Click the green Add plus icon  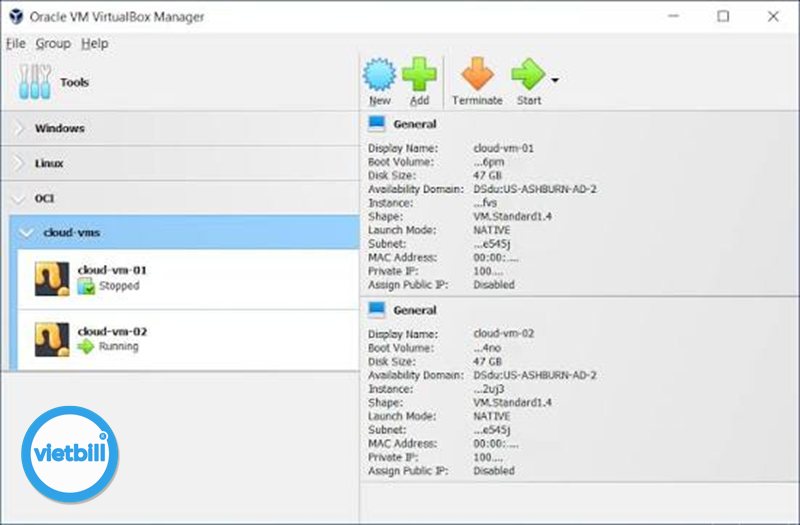tap(419, 74)
